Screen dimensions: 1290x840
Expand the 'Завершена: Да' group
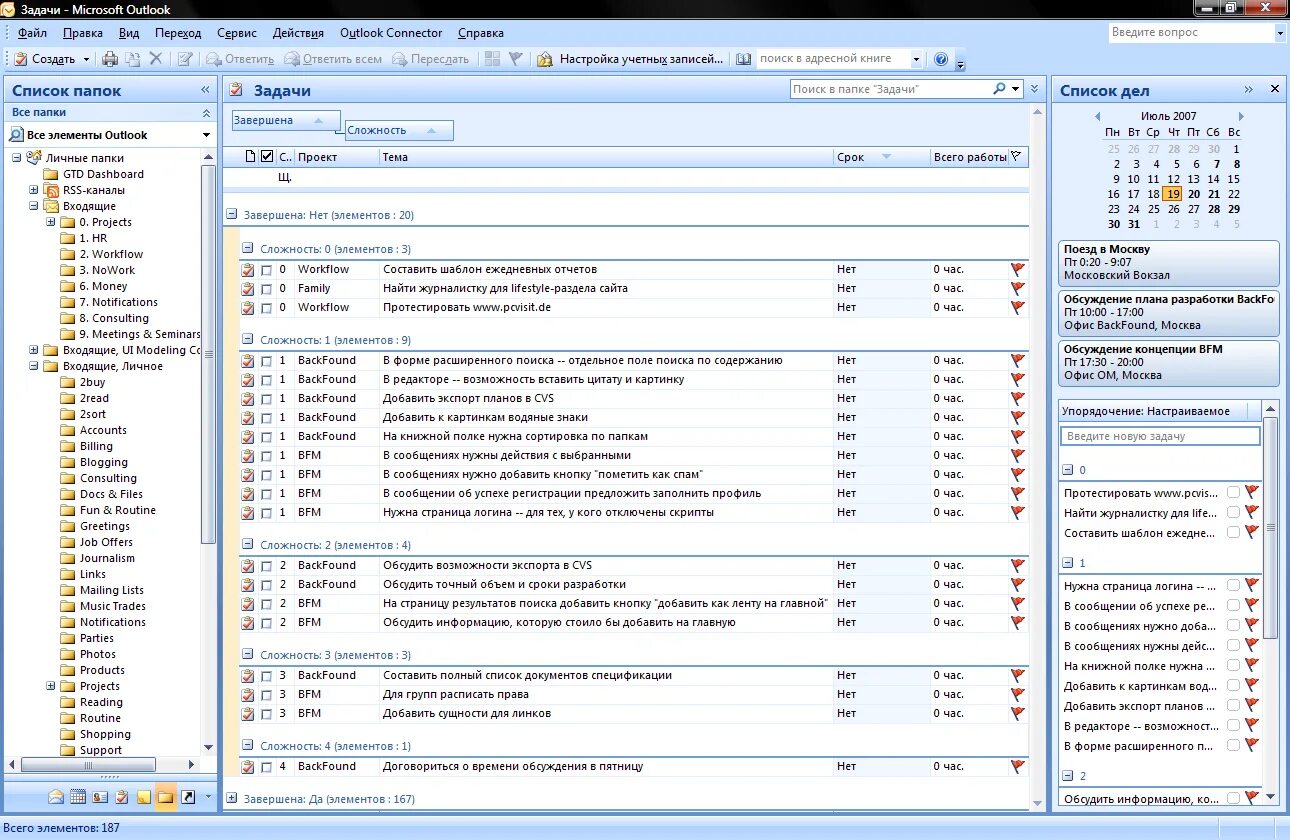click(232, 799)
